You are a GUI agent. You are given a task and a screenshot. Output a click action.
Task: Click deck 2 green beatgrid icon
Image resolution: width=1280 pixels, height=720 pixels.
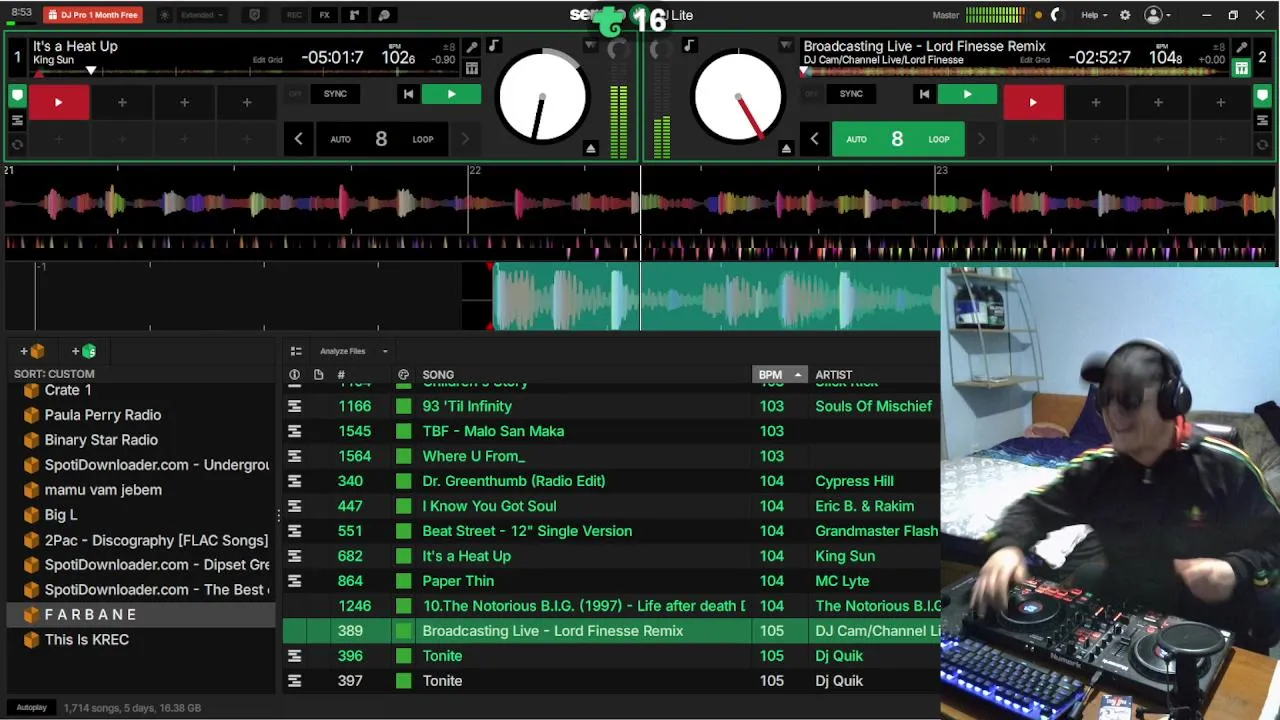coord(1241,68)
